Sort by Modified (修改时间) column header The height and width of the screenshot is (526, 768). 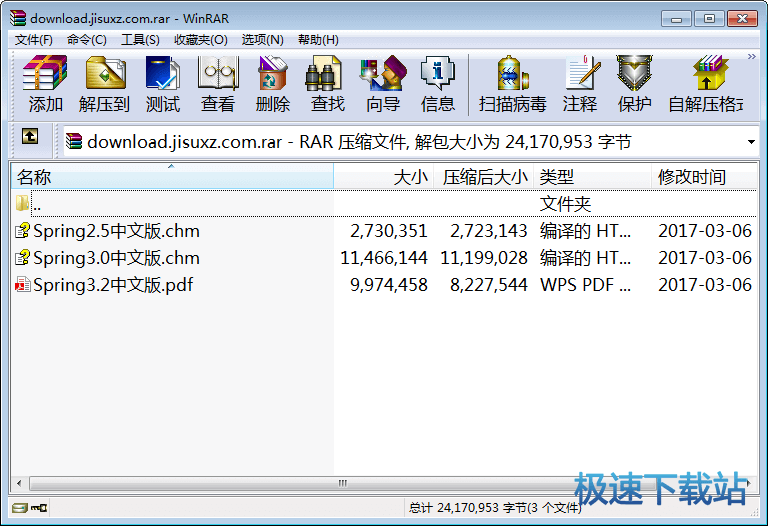click(703, 177)
